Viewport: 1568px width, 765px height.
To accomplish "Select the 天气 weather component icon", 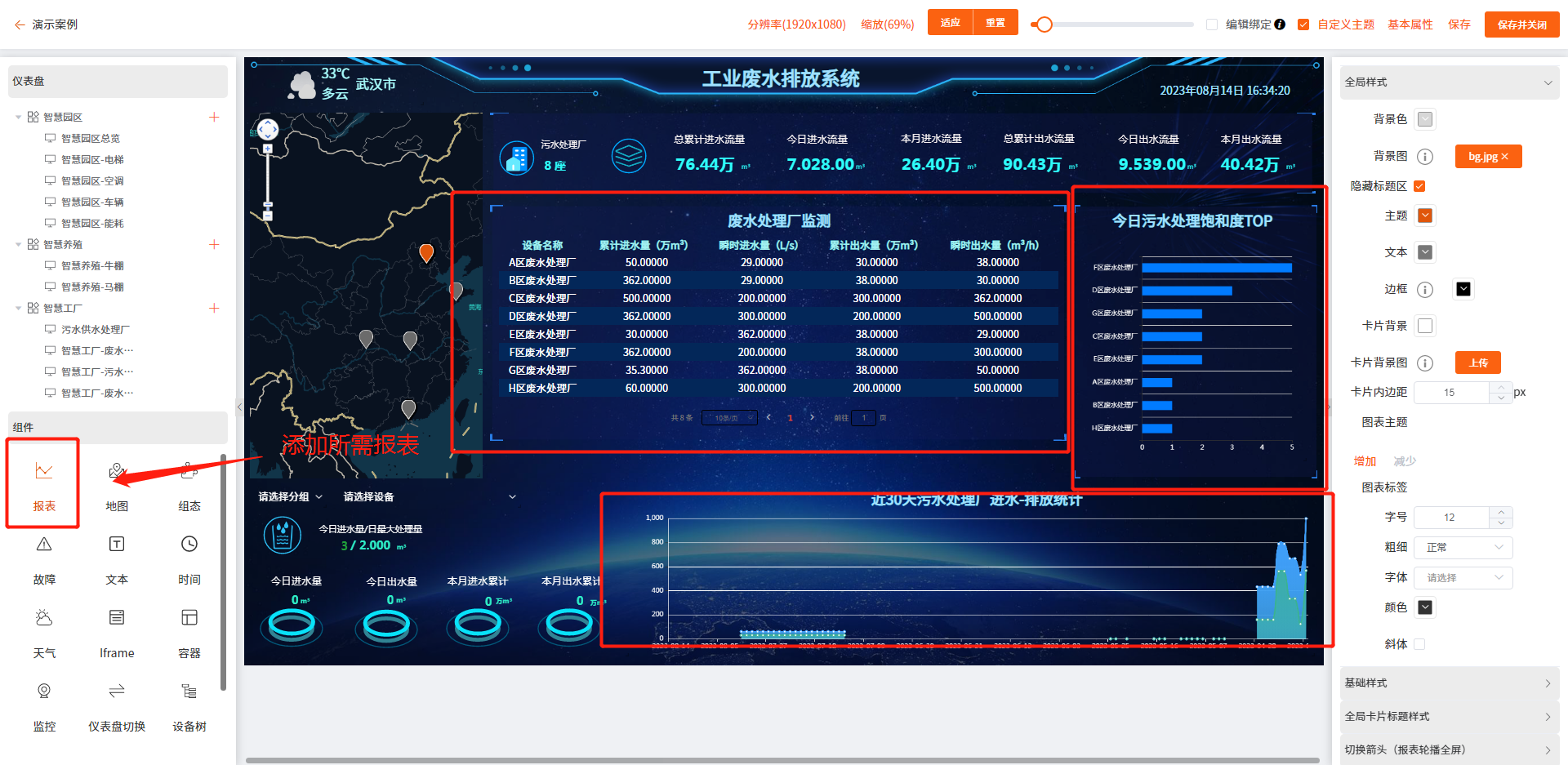I will (x=44, y=617).
